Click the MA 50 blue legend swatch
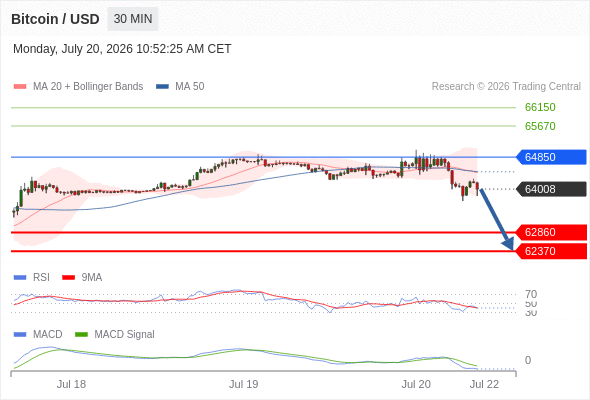The width and height of the screenshot is (590, 400). click(162, 87)
